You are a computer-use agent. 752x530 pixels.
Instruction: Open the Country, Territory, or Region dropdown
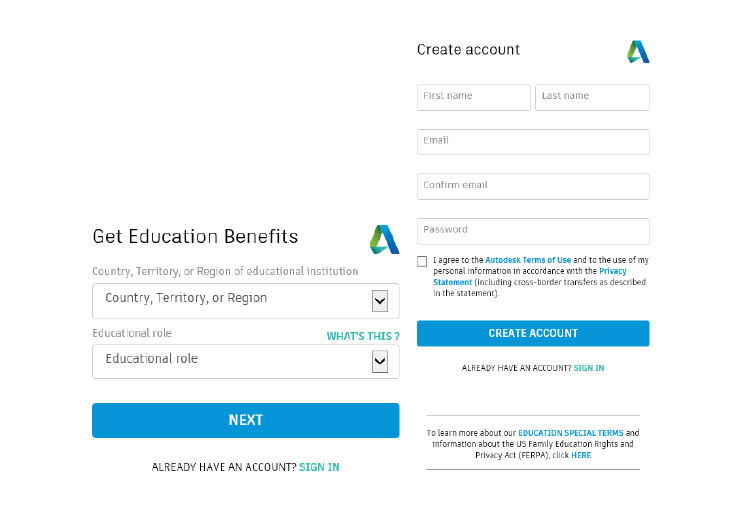pyautogui.click(x=246, y=301)
